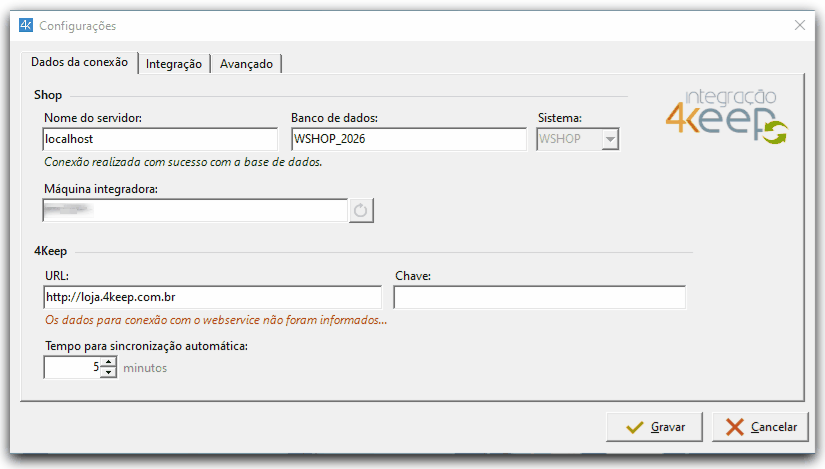Select the Dados da conexão tab

pos(79,62)
